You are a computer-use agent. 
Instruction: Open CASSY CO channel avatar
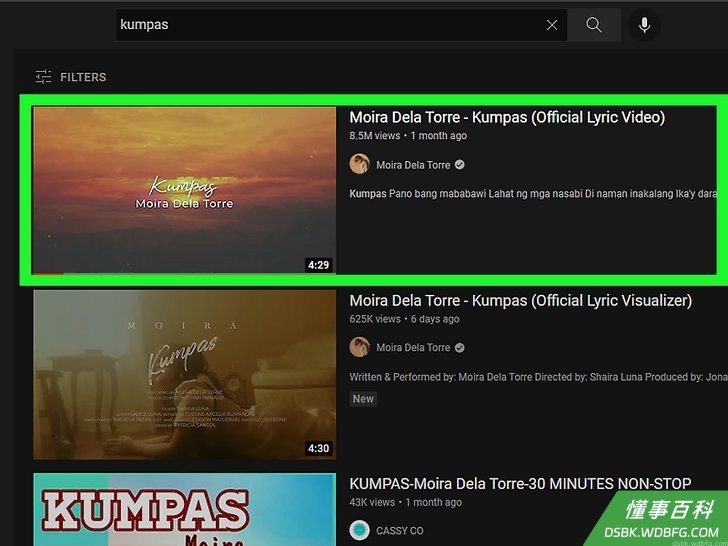359,530
